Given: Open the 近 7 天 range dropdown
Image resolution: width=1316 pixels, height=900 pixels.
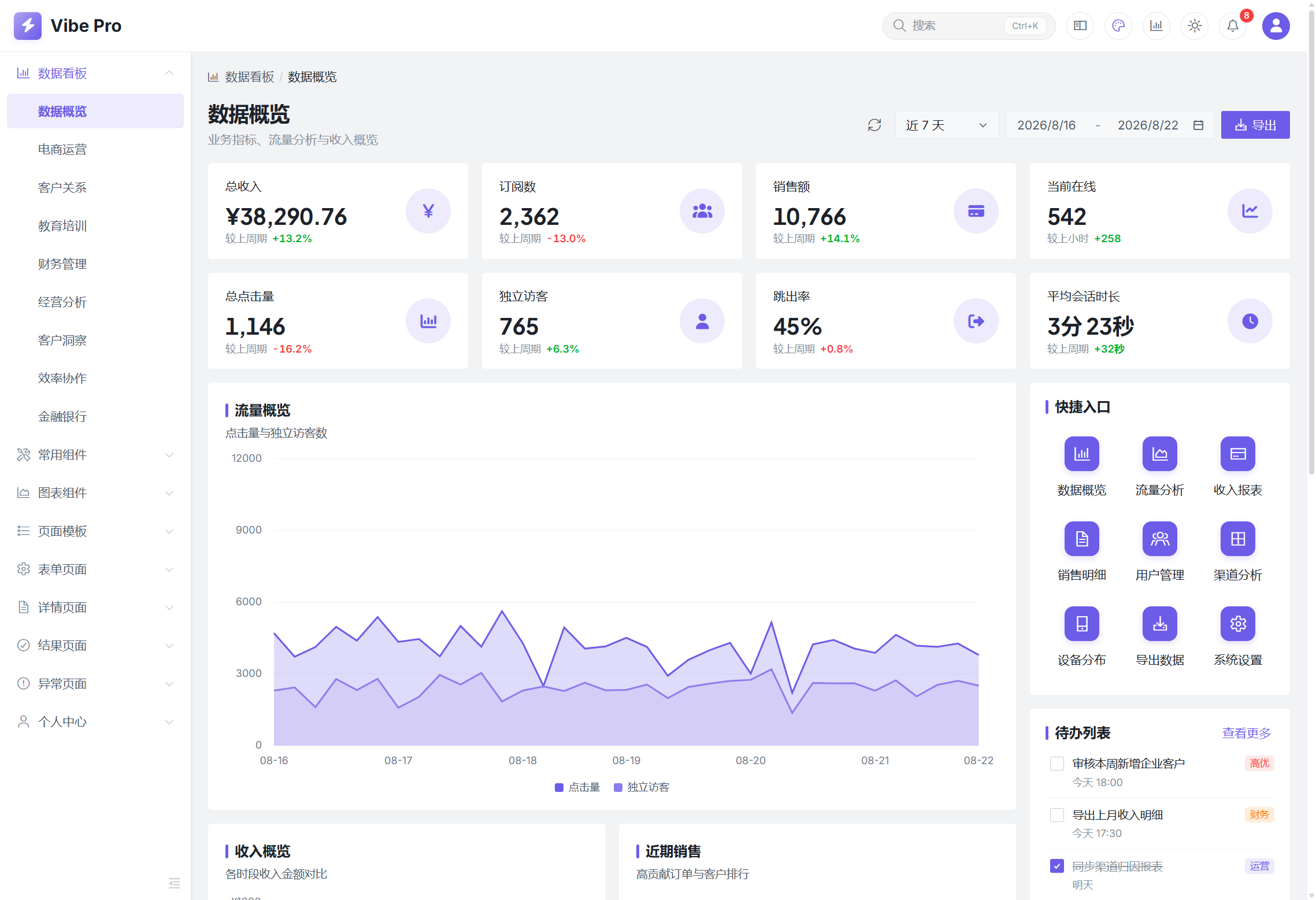Looking at the screenshot, I should coord(947,125).
